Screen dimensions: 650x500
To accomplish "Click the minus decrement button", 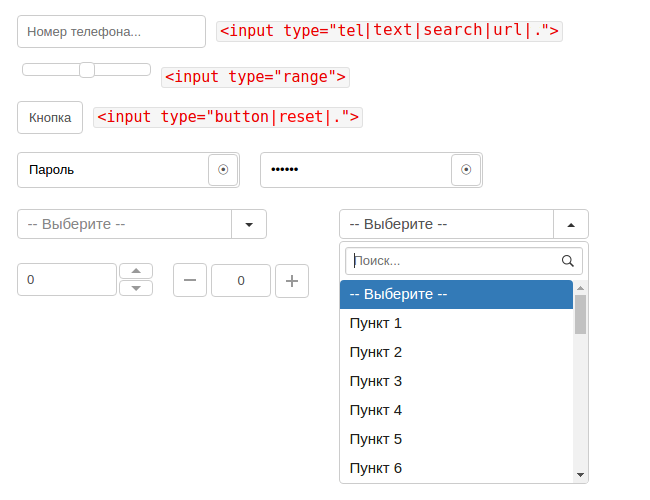I will click(190, 280).
